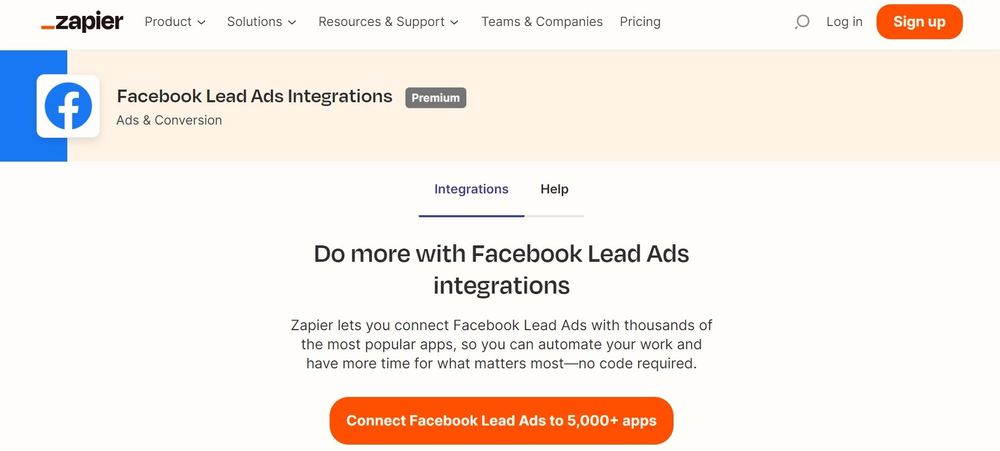The height and width of the screenshot is (451, 1000).
Task: Open the Ads & Conversion category link
Action: pos(169,120)
